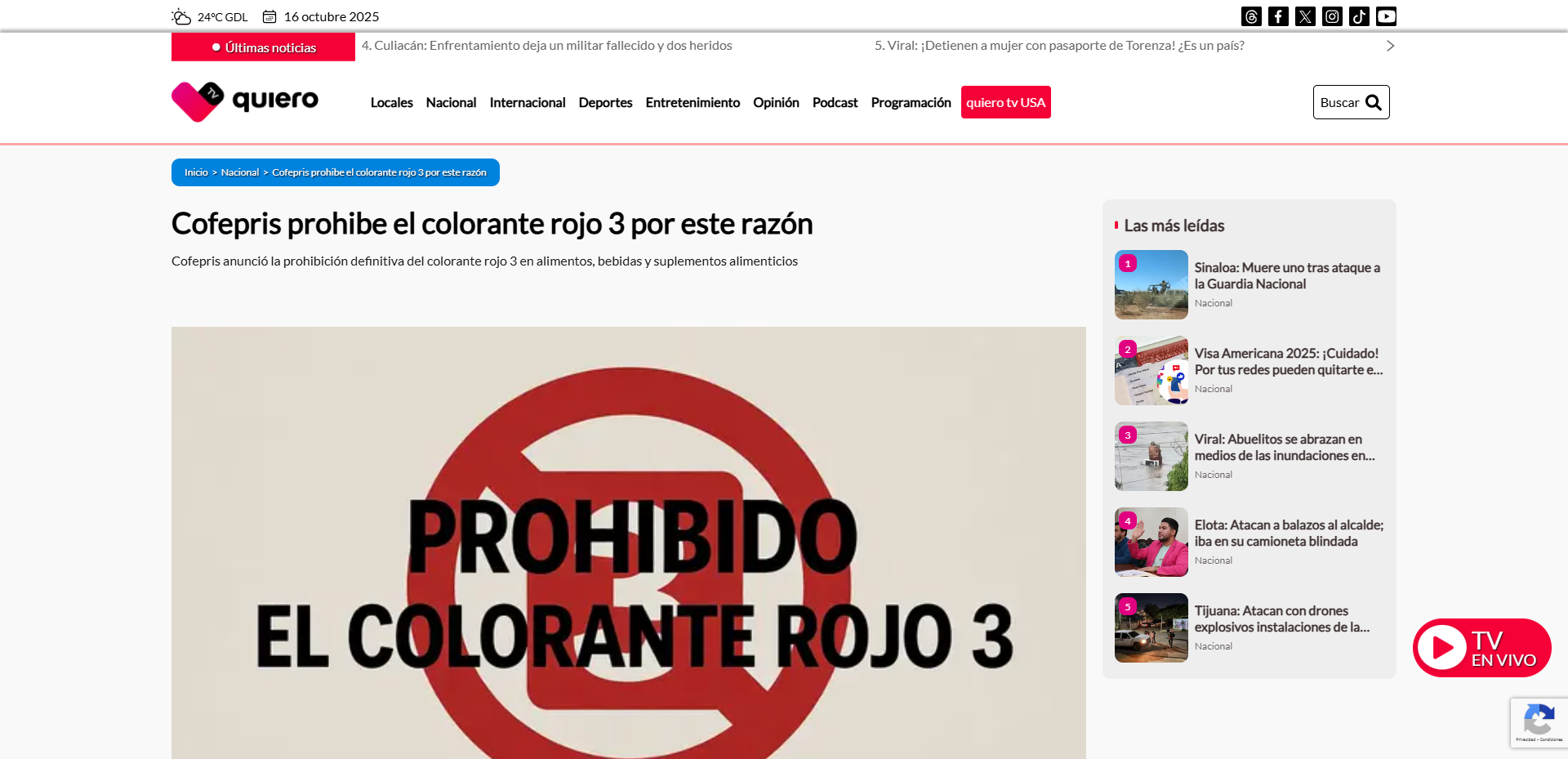Click the 16 octubre 2025 date text
Screen dimensions: 1568x759
332,16
